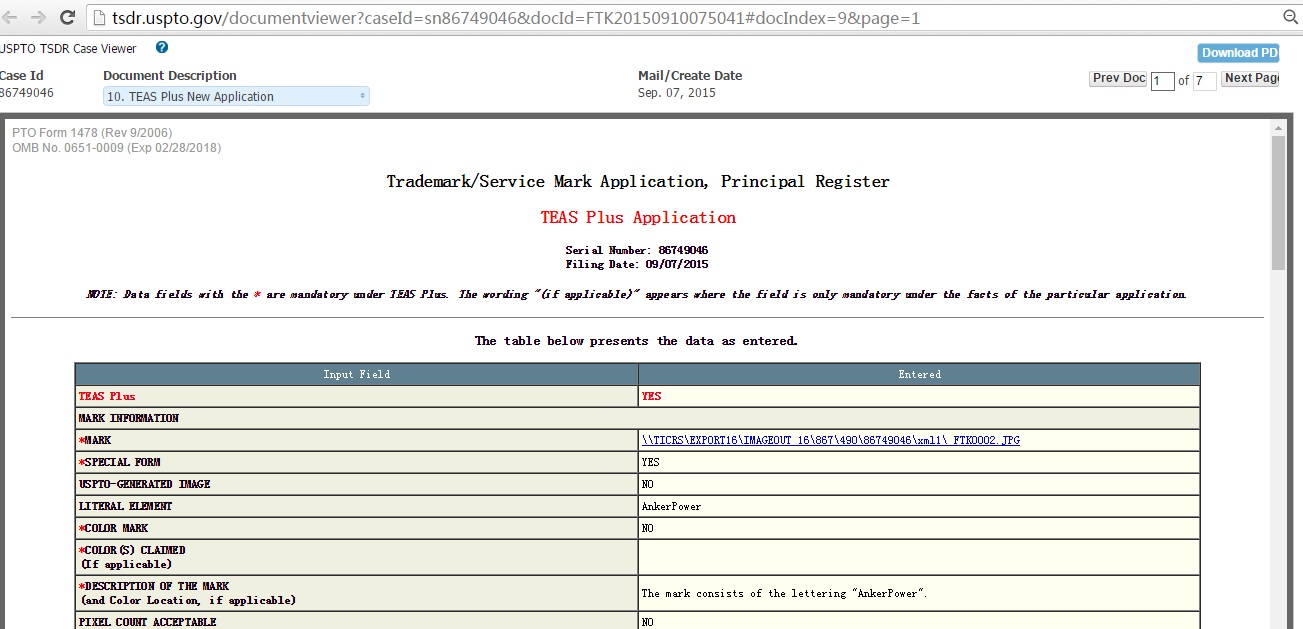1303x629 pixels.
Task: Open help via the blue question mark icon
Action: coord(162,48)
